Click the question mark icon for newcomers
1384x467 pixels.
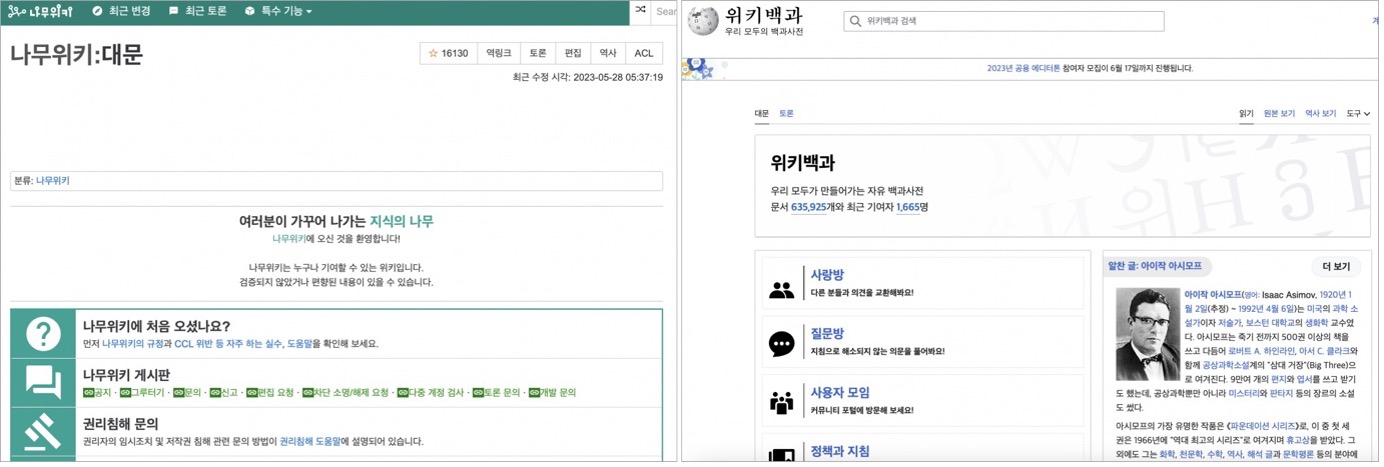(43, 334)
